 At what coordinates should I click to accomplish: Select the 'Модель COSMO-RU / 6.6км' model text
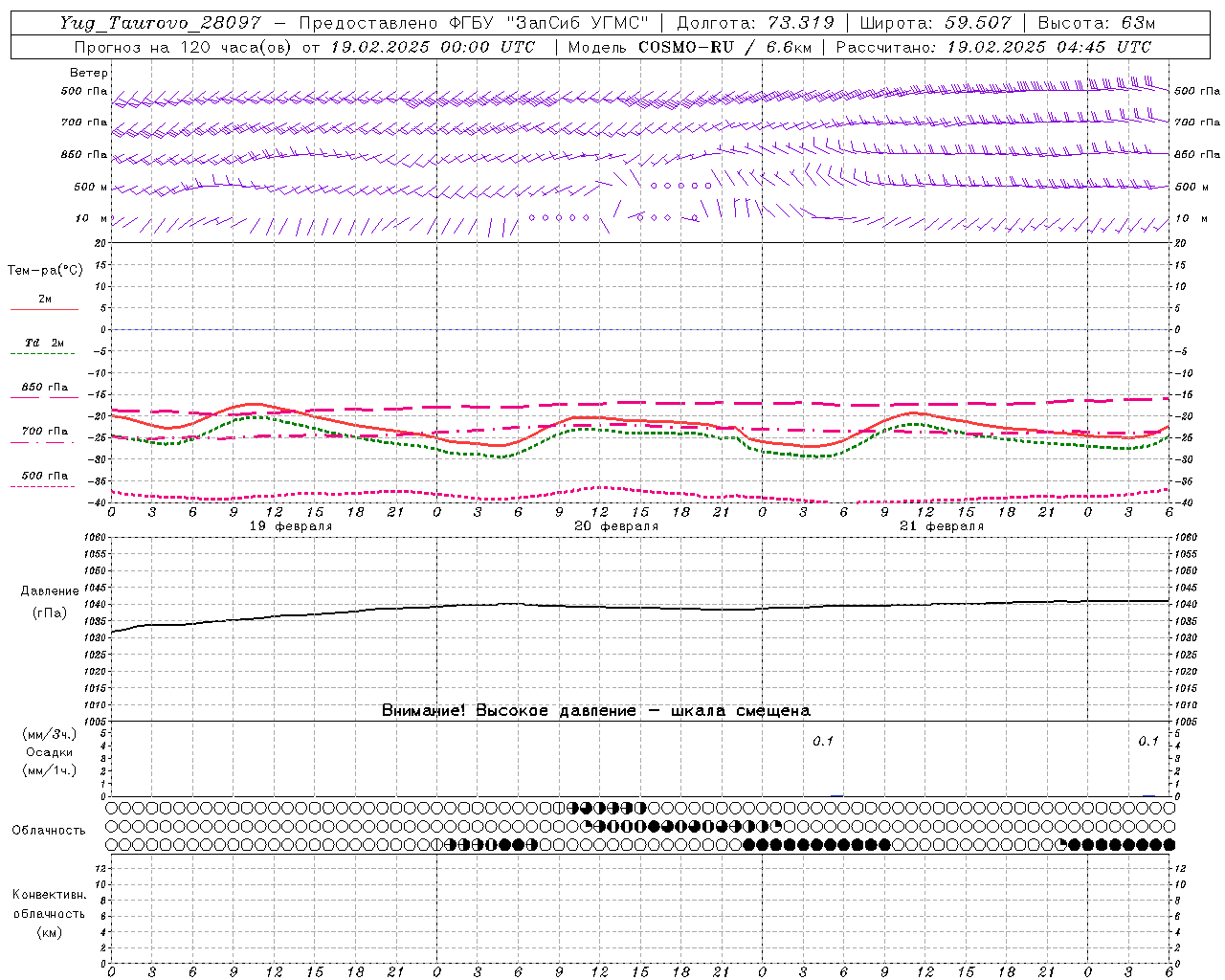[690, 47]
